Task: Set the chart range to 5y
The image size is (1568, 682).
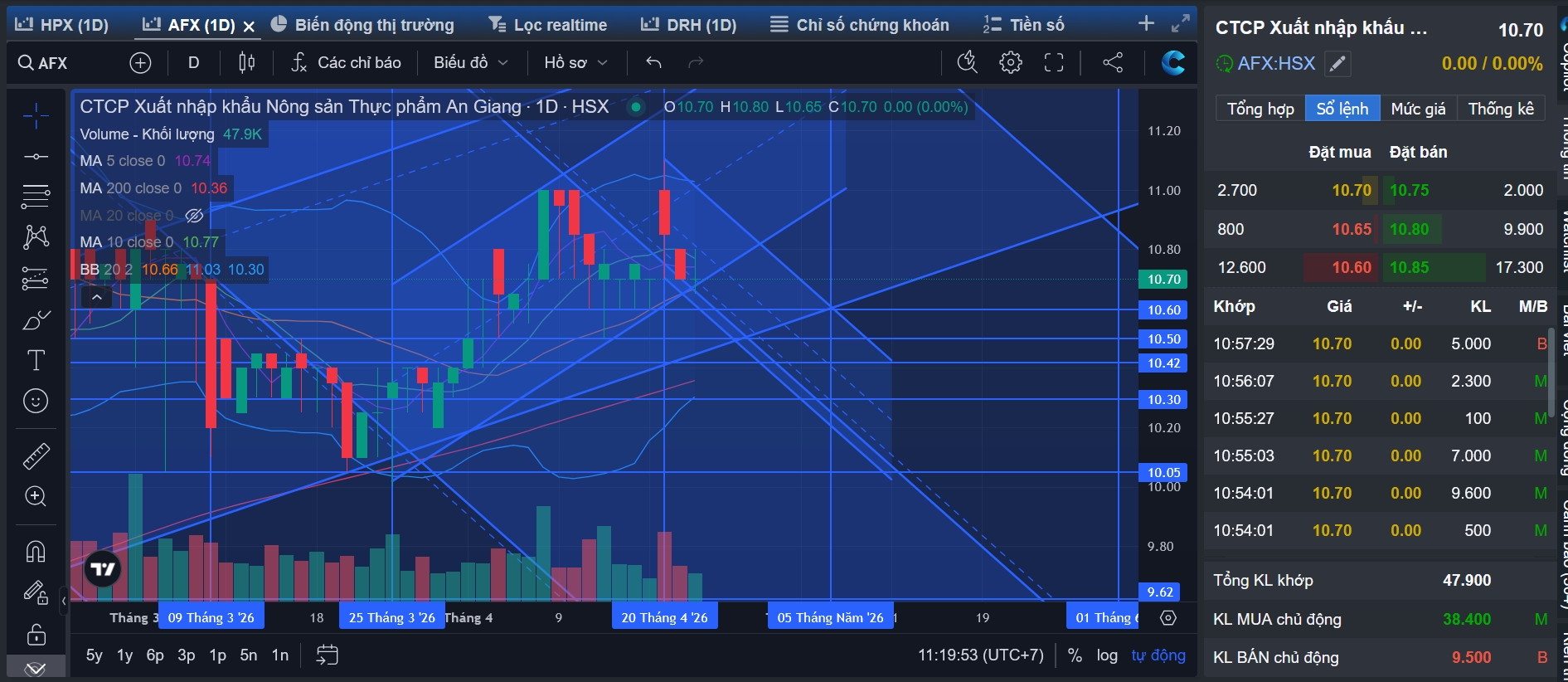Action: (95, 655)
